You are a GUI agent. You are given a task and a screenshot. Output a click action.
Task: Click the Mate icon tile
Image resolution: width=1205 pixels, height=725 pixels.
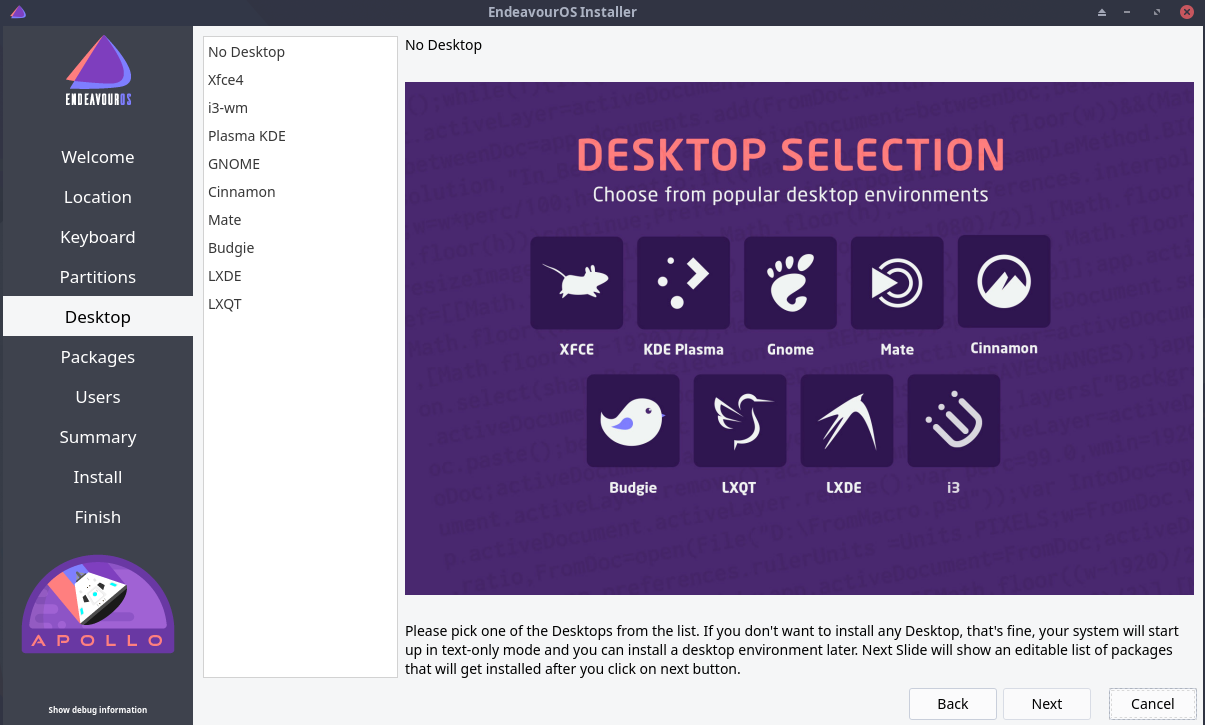[897, 282]
